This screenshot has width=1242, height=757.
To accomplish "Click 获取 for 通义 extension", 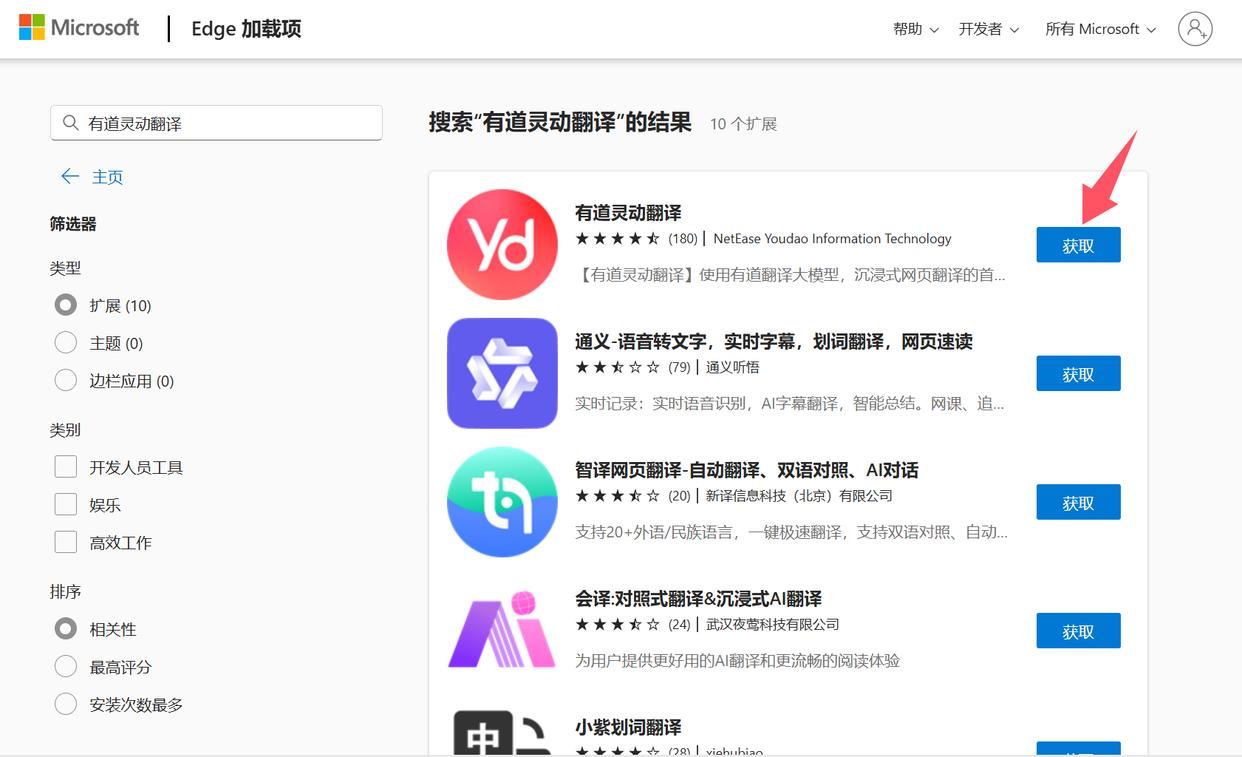I will pyautogui.click(x=1078, y=374).
